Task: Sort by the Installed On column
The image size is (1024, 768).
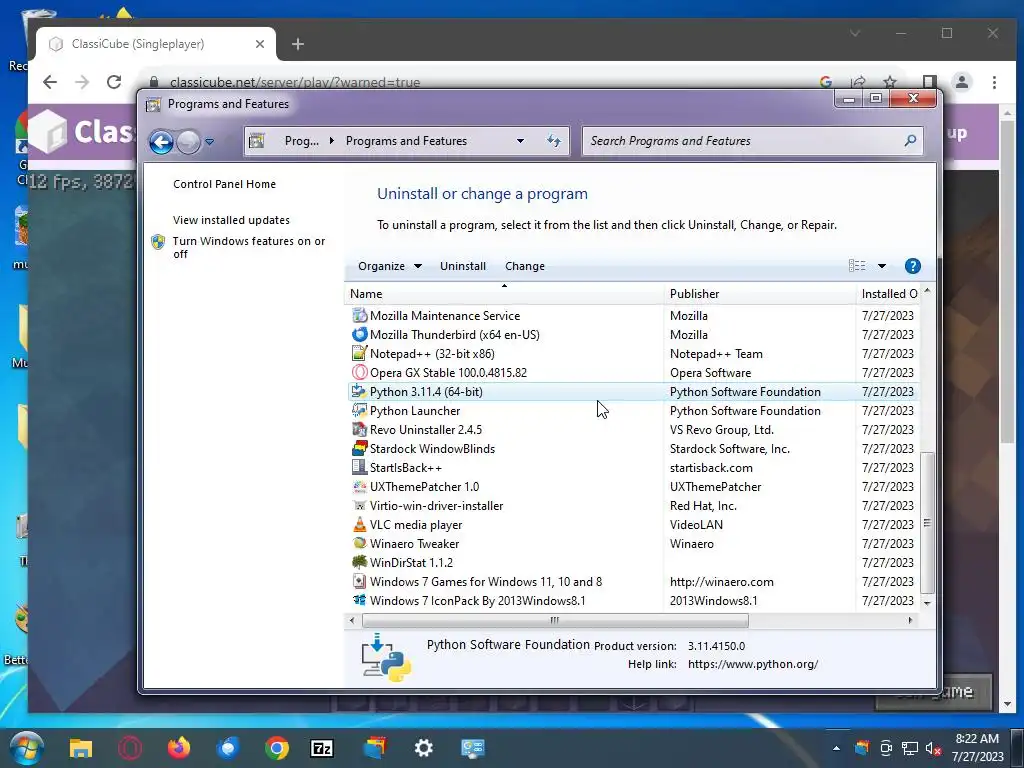Action: click(x=888, y=294)
